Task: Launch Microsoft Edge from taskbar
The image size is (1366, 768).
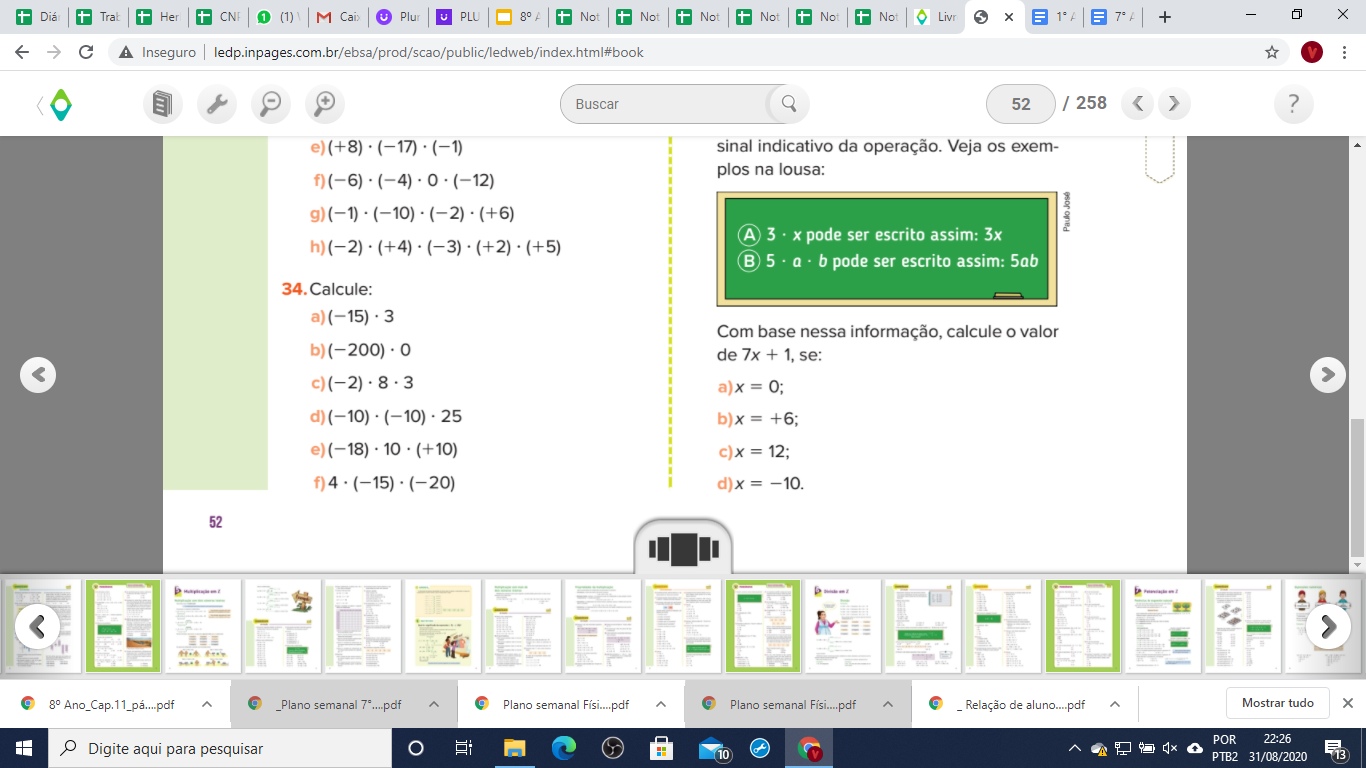Action: [564, 748]
